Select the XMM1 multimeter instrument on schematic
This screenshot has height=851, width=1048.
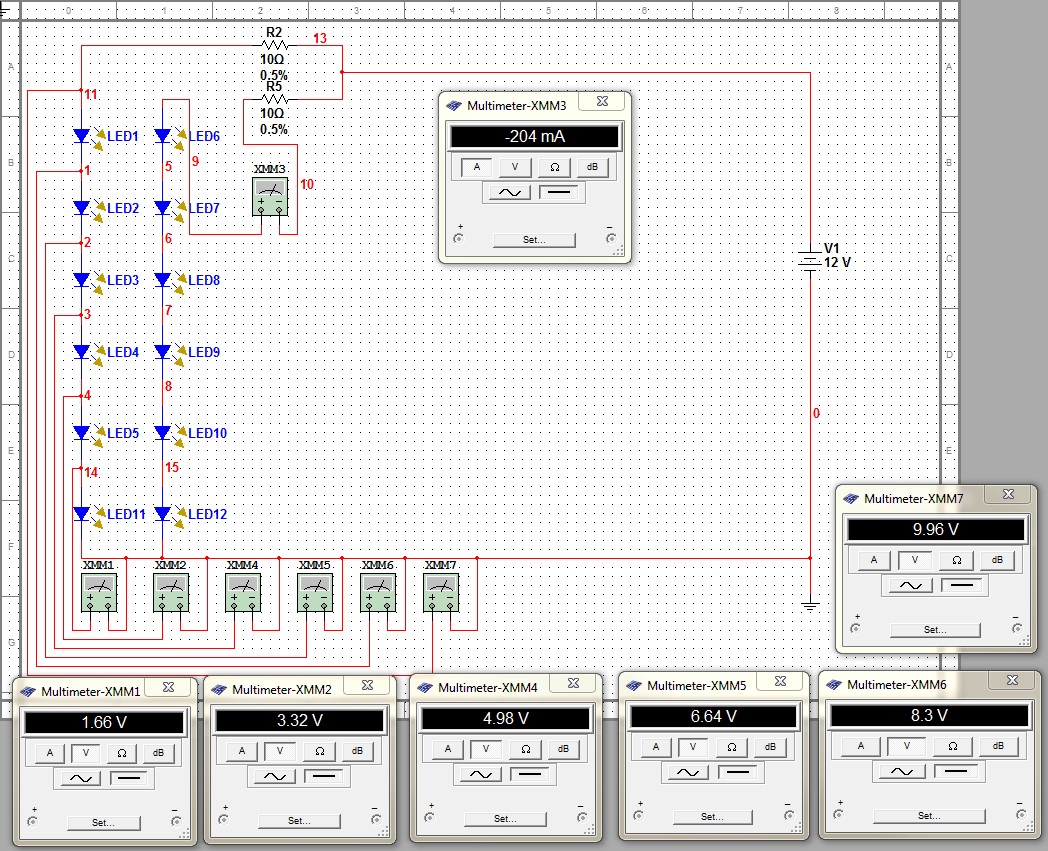tap(99, 592)
